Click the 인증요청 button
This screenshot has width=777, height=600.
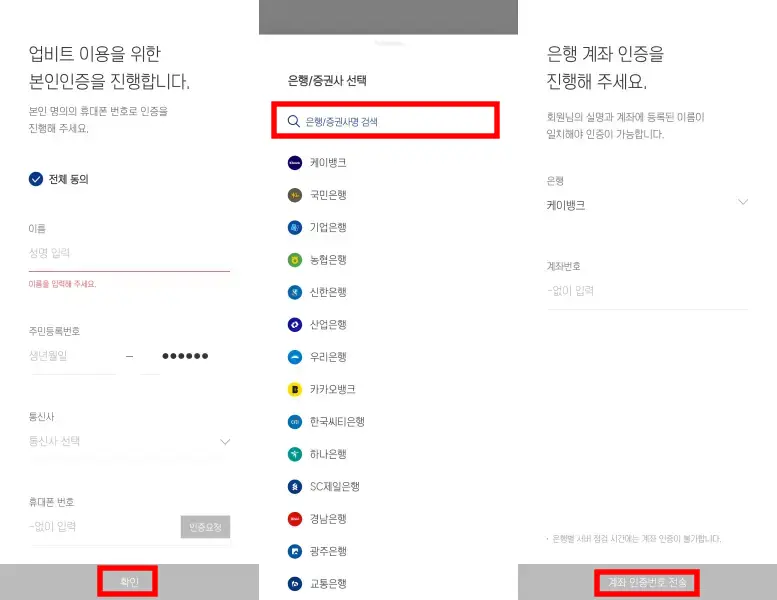point(205,527)
